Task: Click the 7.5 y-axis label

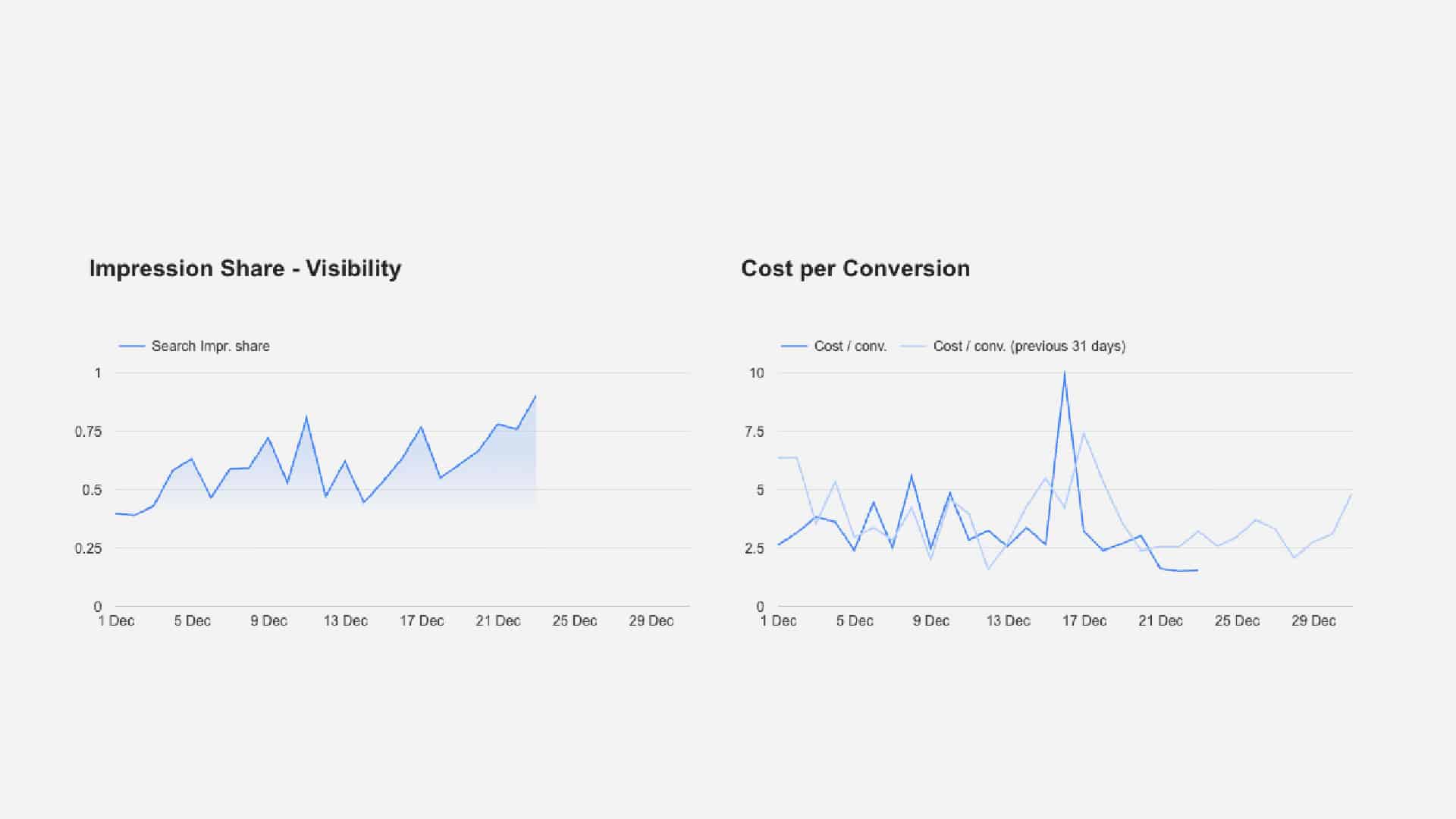Action: (x=755, y=432)
